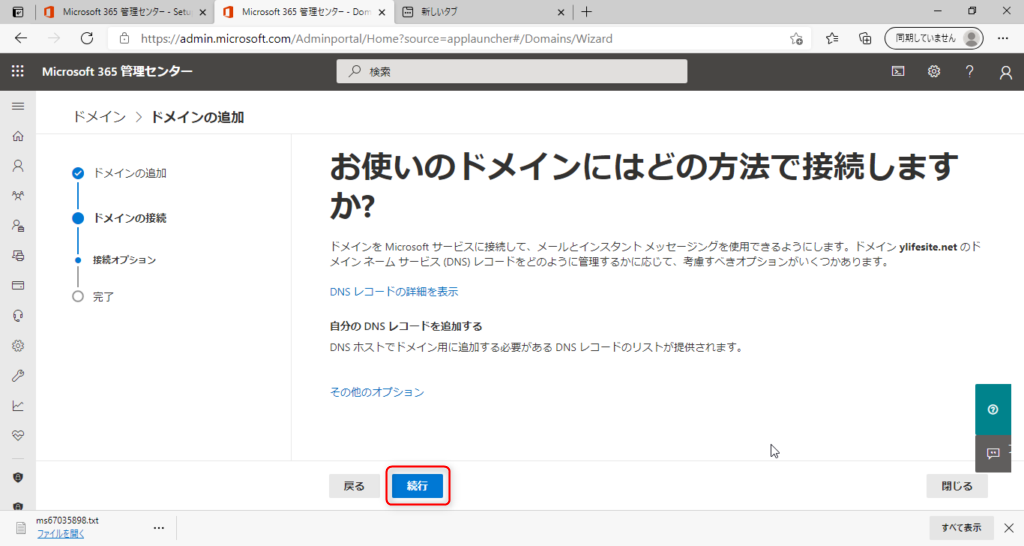1024x546 pixels.
Task: Close the downloads bar
Action: [x=1009, y=528]
